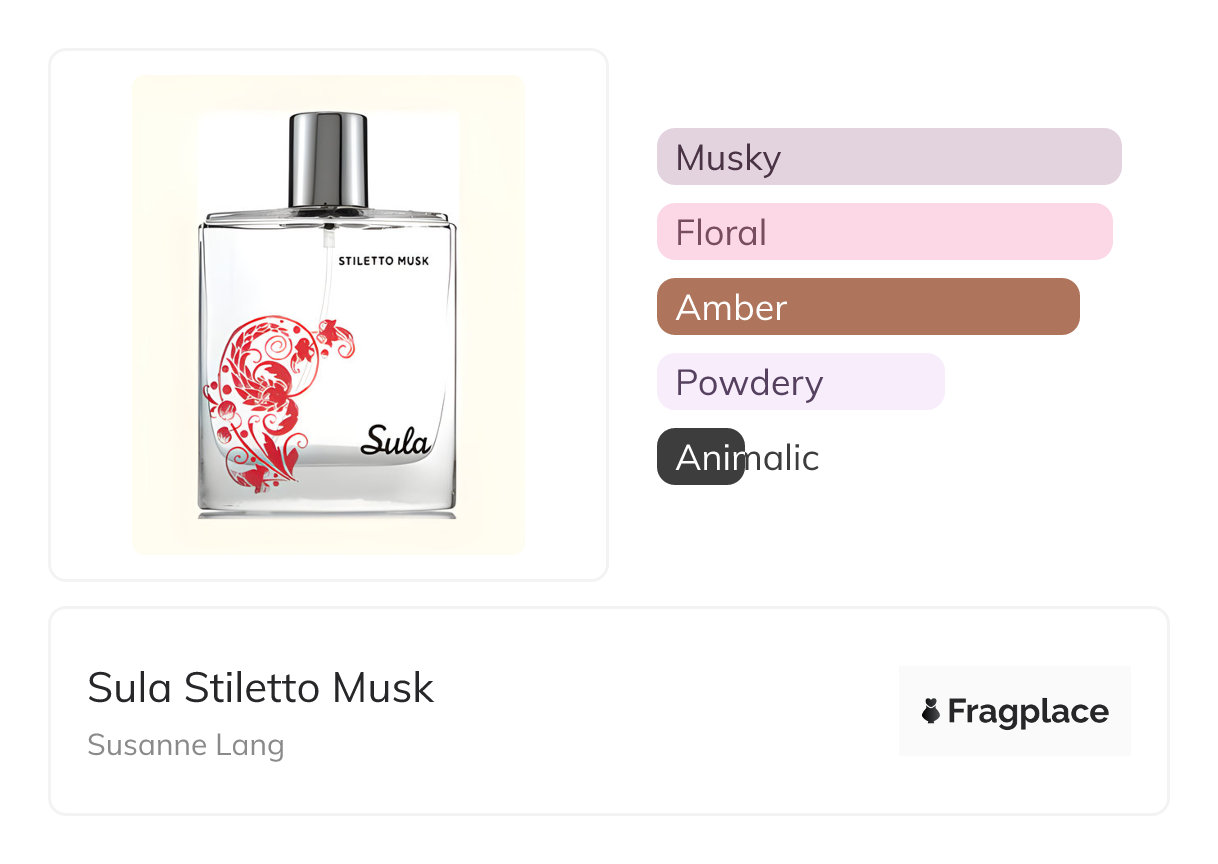Click the dark Animalic accord bar
Image resolution: width=1218 pixels, height=864 pixels.
pyautogui.click(x=700, y=457)
